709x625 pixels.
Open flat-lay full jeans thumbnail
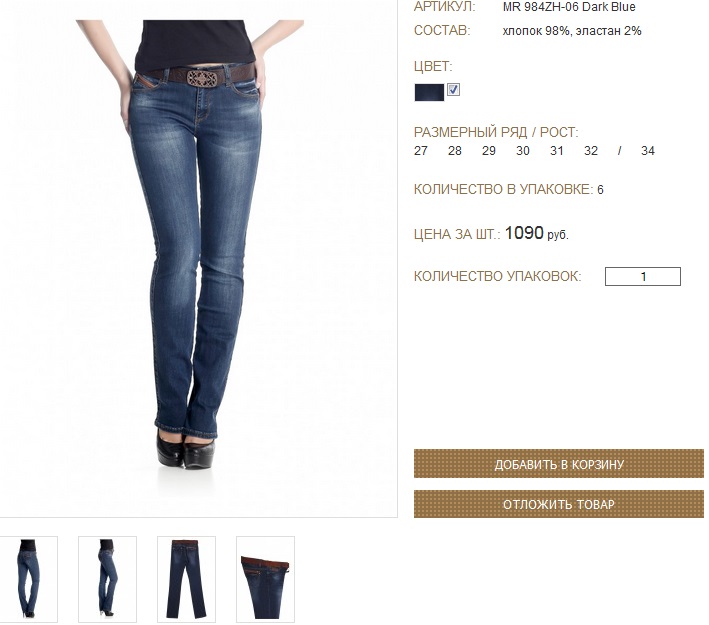coord(186,579)
